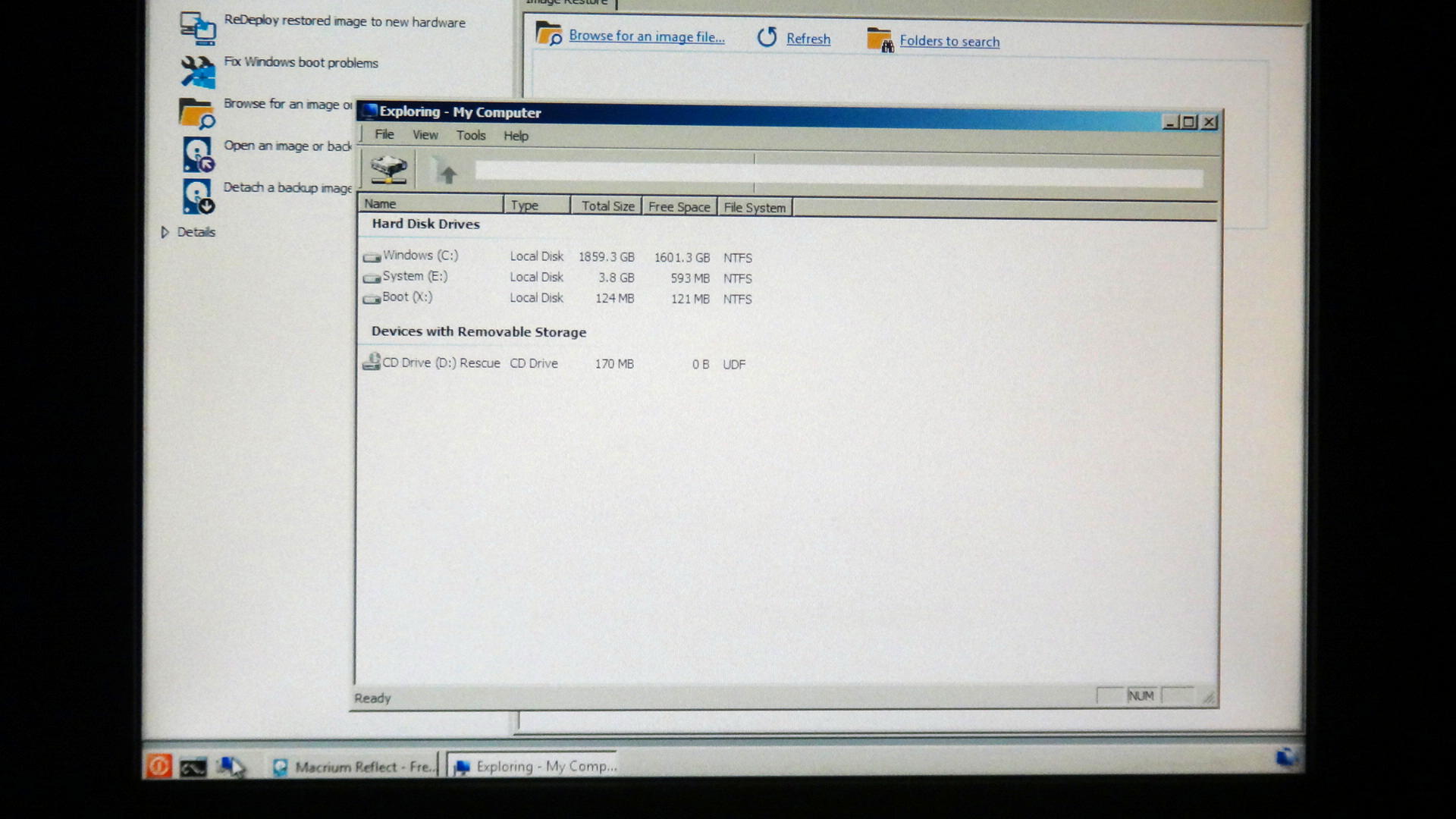Open the View menu
Image resolution: width=1456 pixels, height=819 pixels.
tap(425, 135)
